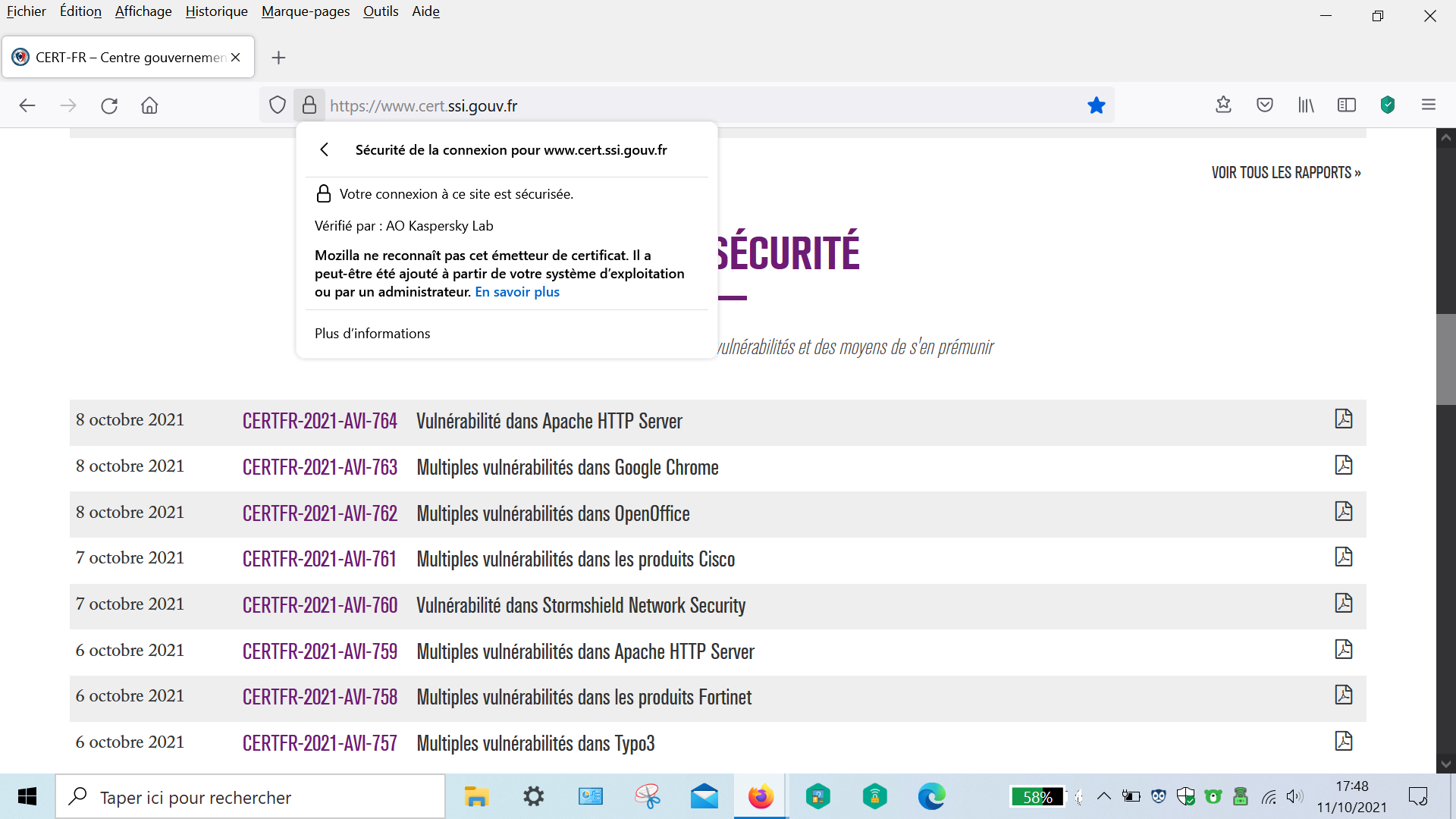The height and width of the screenshot is (819, 1456).
Task: Open the Marque-pages menu
Action: (305, 11)
